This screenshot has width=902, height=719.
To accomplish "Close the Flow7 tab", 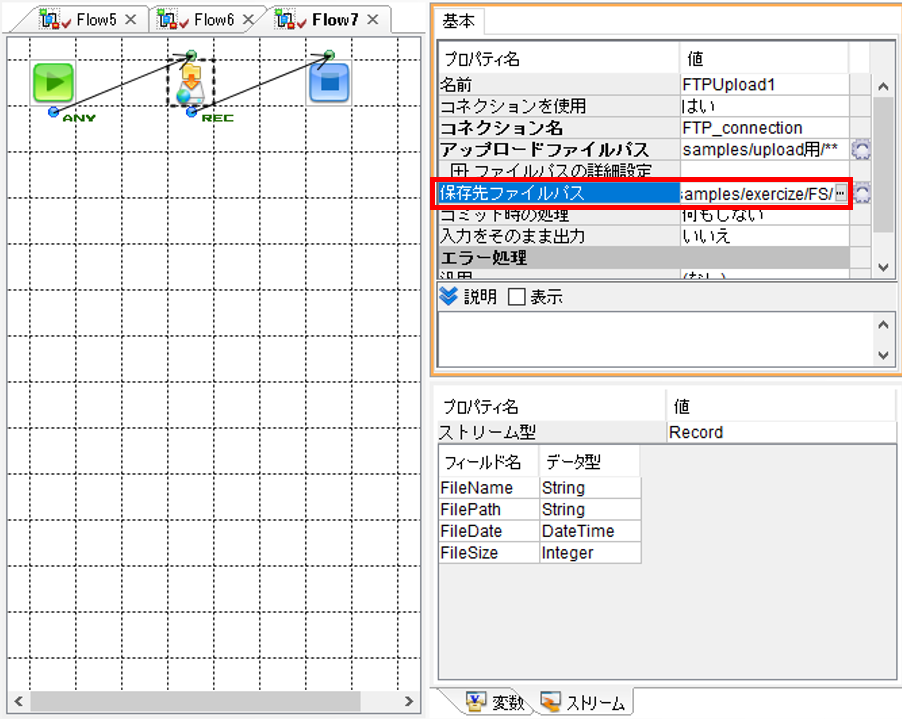I will click(x=373, y=20).
